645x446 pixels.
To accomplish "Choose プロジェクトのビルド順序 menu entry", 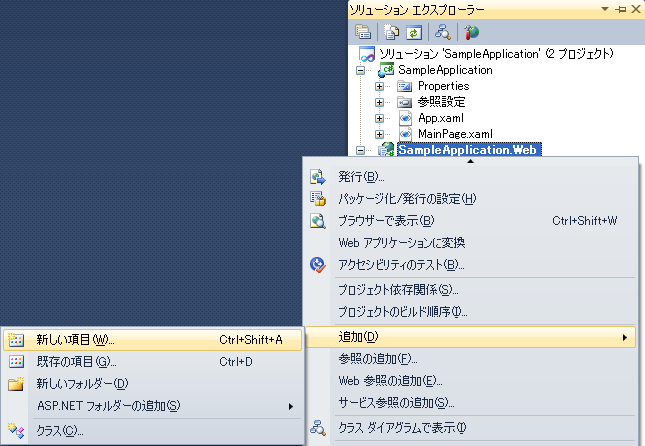I will [471, 312].
